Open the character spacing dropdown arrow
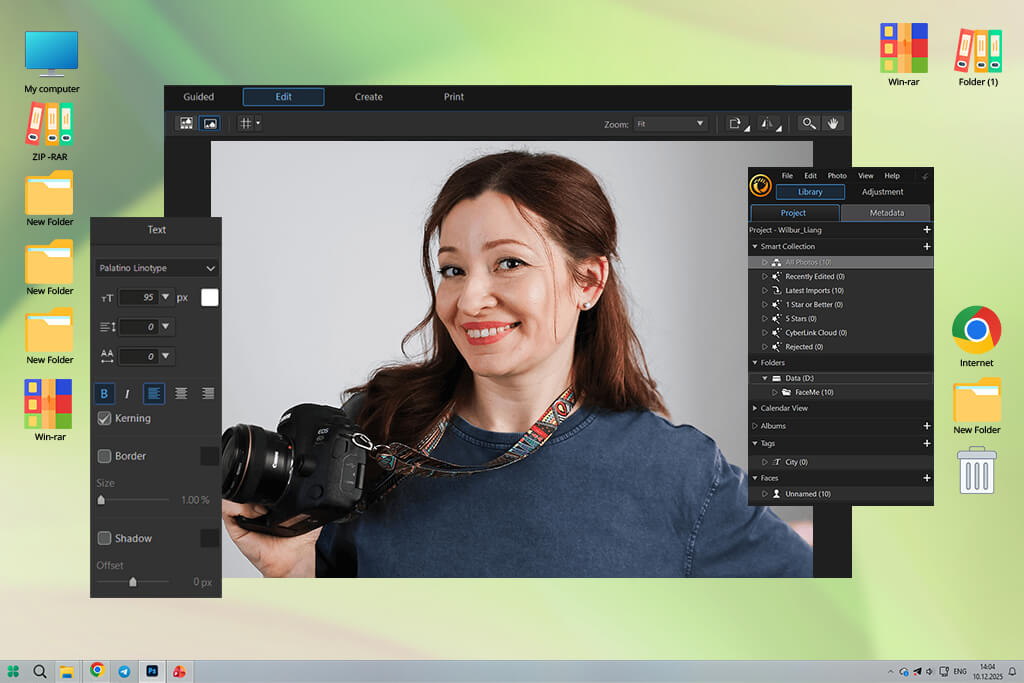The height and width of the screenshot is (683, 1024). click(165, 356)
